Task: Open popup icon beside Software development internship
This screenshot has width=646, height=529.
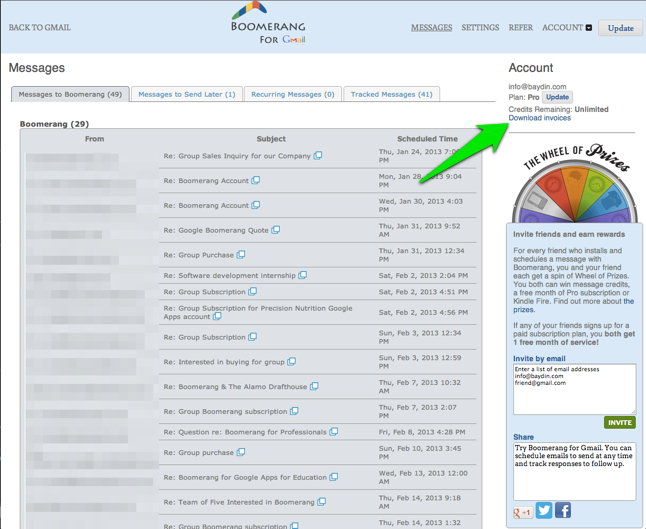Action: (x=302, y=275)
